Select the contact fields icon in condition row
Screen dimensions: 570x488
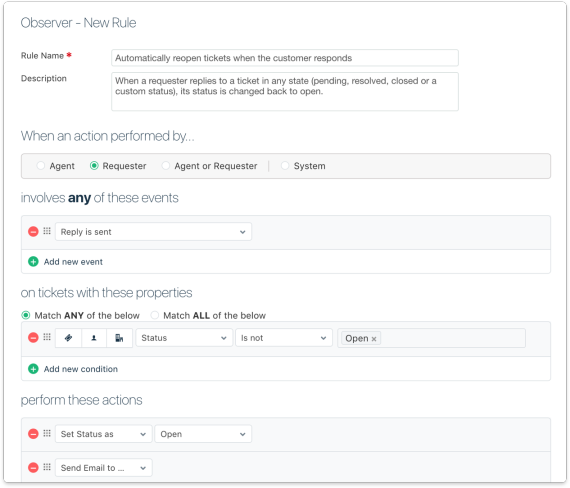coord(94,338)
